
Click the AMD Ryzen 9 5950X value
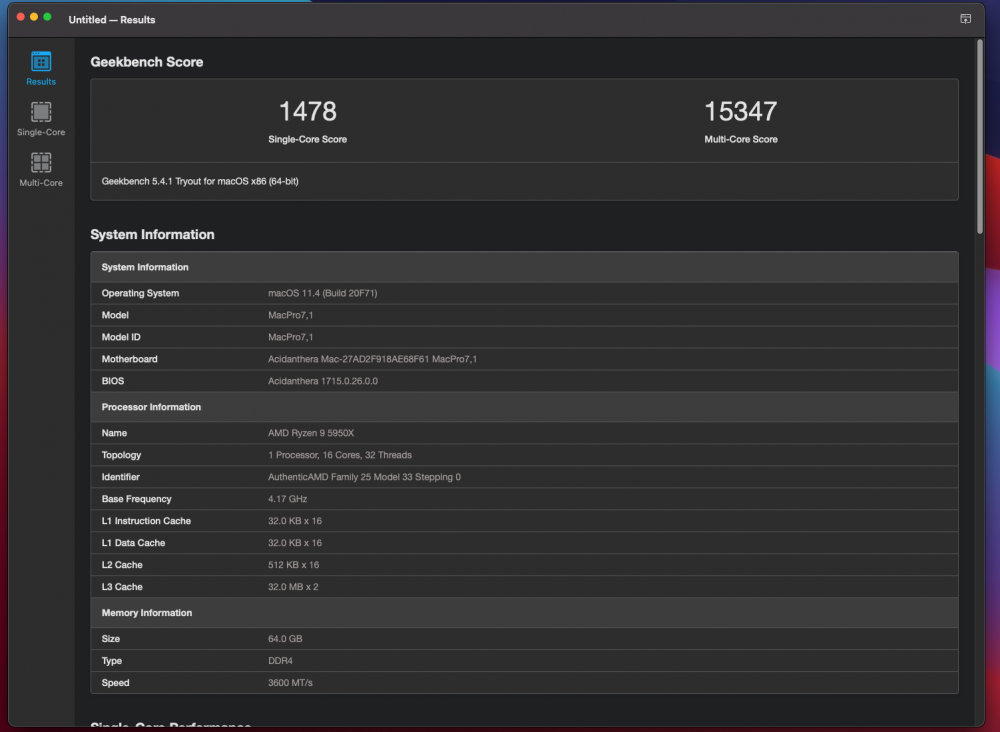click(311, 433)
